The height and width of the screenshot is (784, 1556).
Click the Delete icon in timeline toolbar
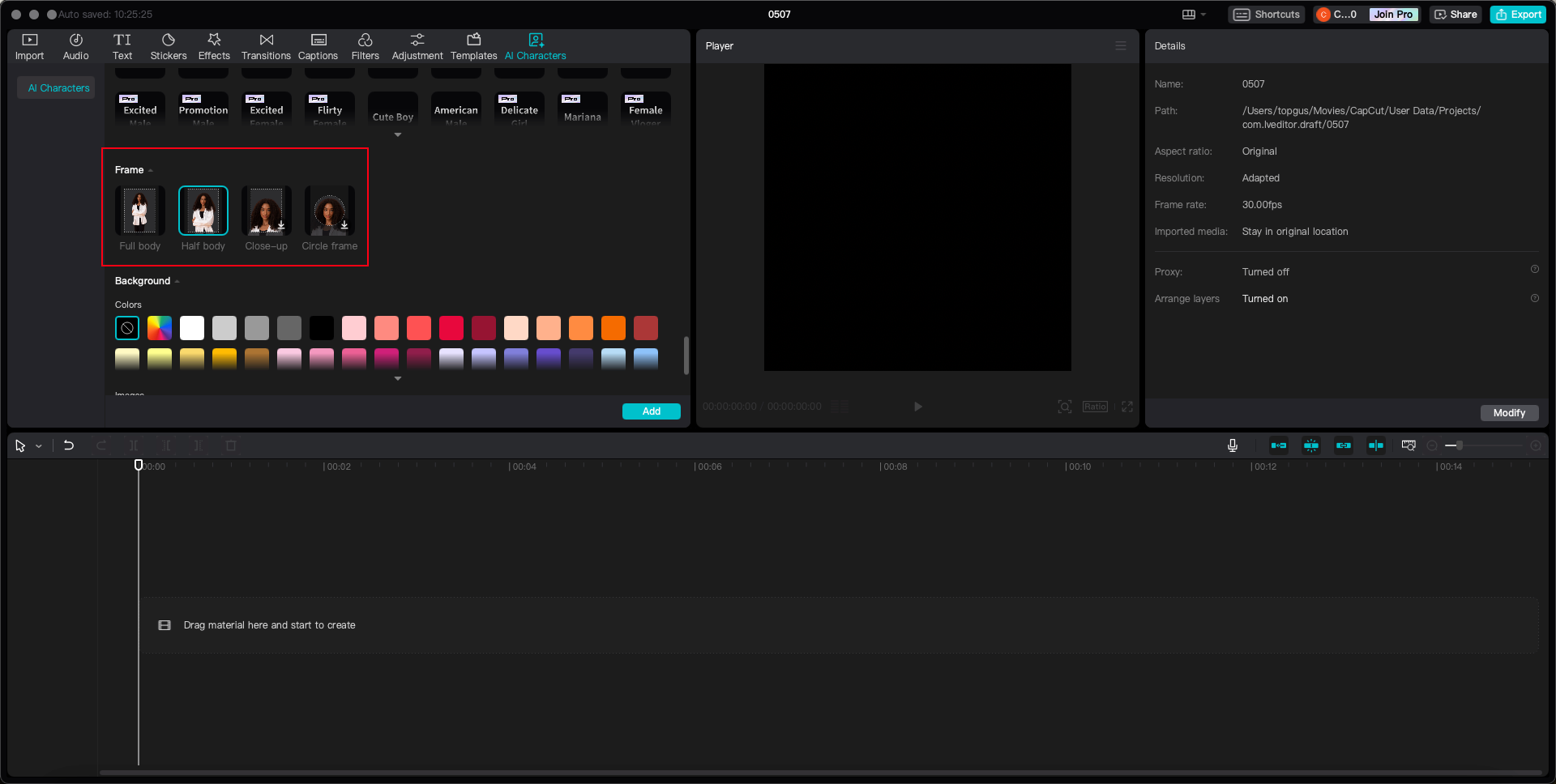(x=231, y=445)
